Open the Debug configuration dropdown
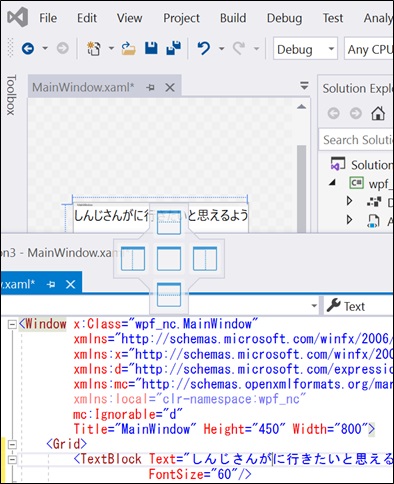394x484 pixels. (x=305, y=49)
